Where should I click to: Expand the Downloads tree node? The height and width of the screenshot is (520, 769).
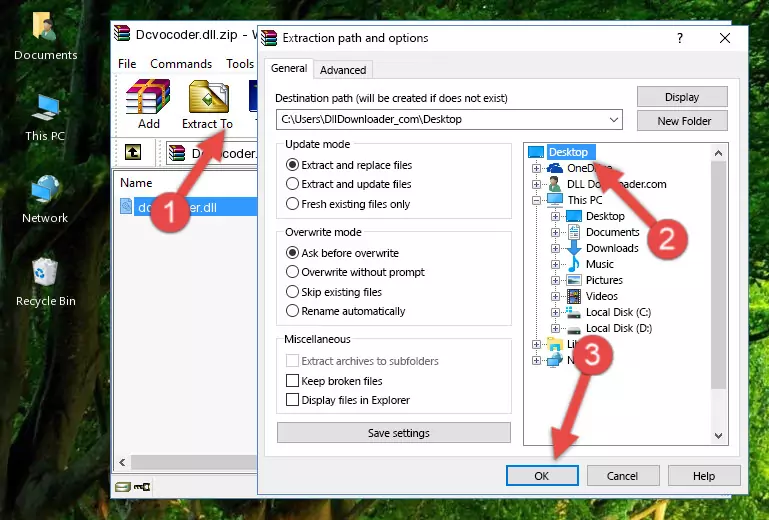click(555, 248)
